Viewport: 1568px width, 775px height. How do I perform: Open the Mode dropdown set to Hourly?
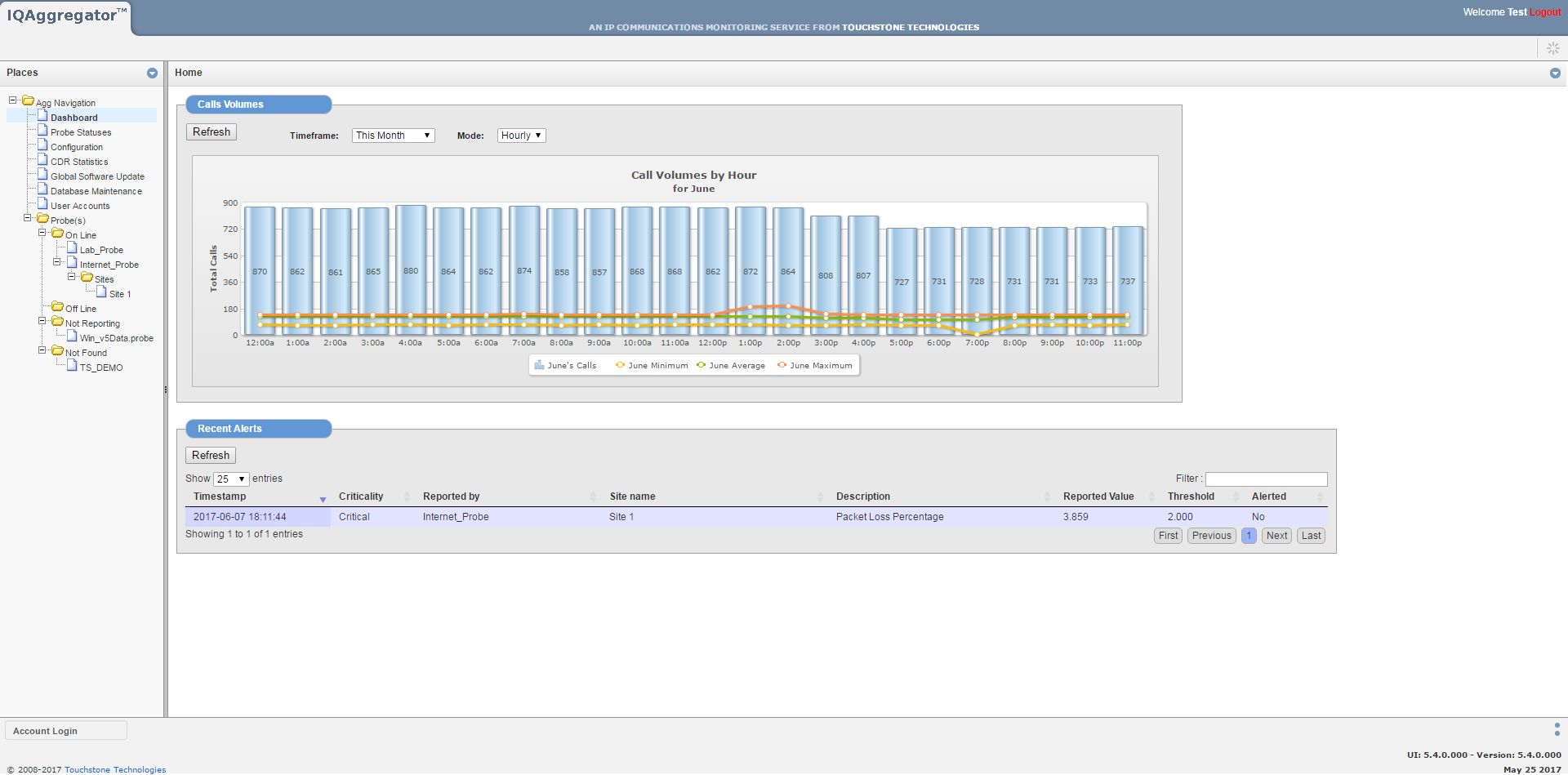521,136
